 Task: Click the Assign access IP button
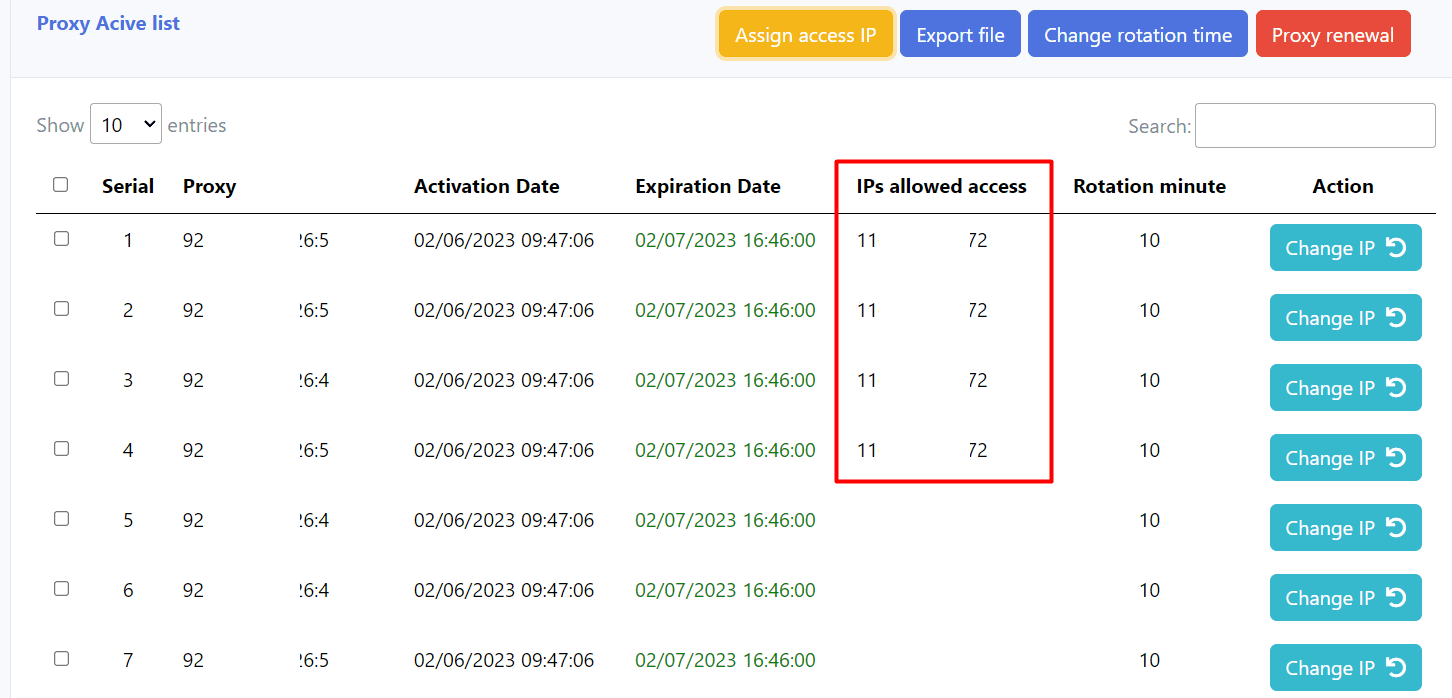805,35
